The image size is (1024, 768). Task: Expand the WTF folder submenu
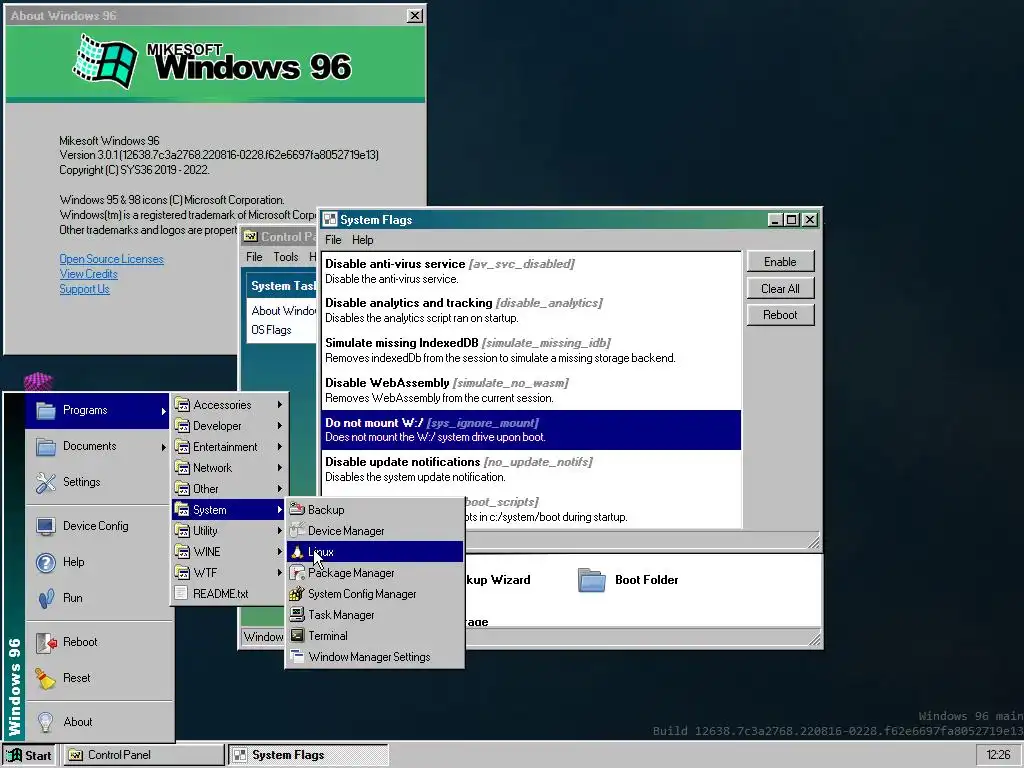229,573
